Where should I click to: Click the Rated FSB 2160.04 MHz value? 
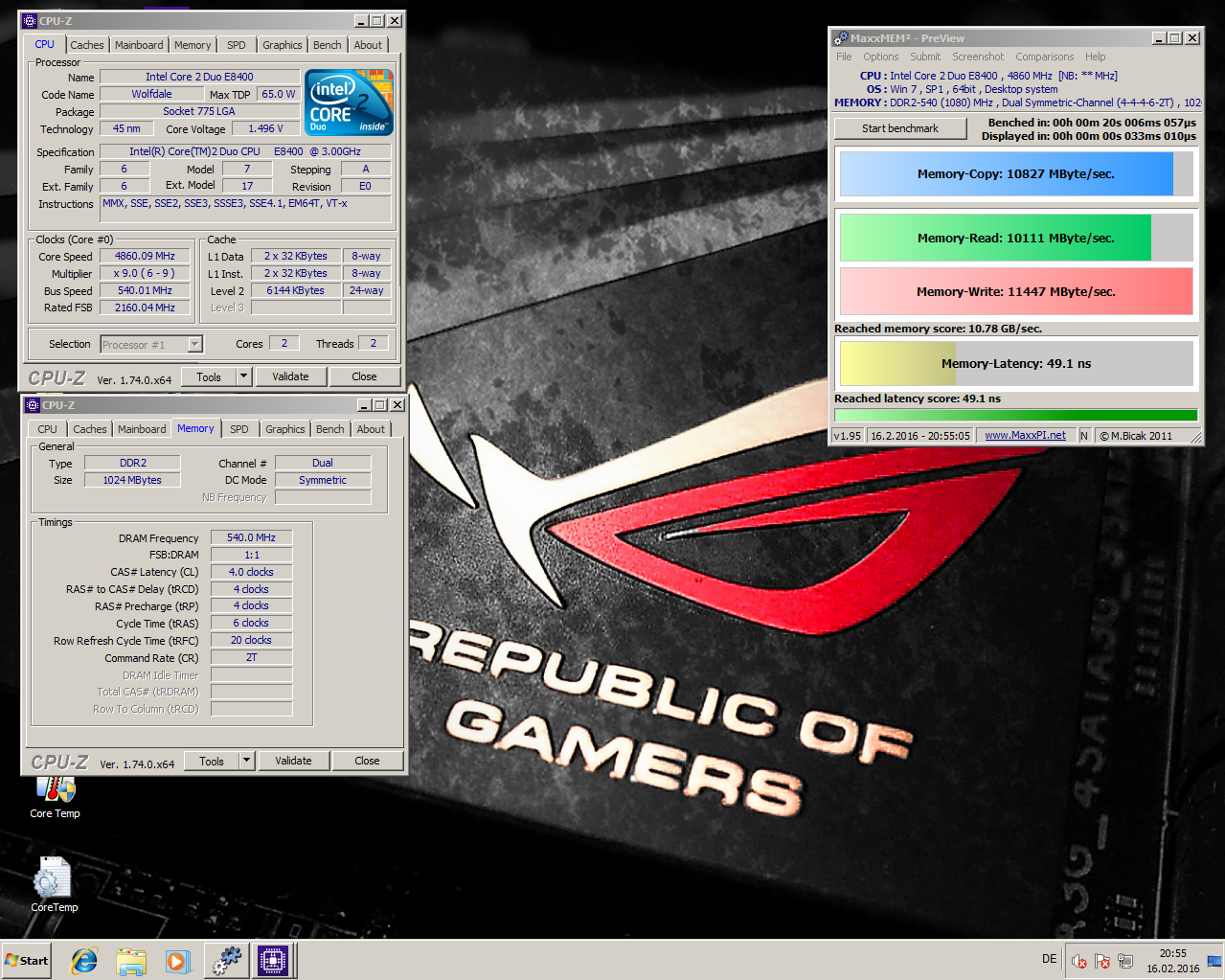pos(145,308)
